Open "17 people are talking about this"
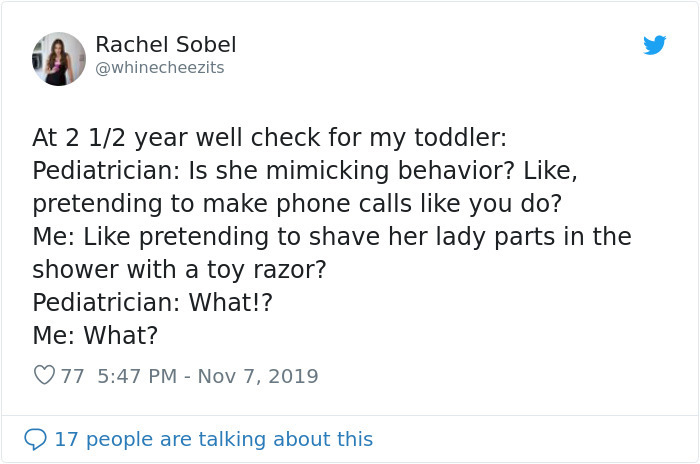 click(213, 439)
